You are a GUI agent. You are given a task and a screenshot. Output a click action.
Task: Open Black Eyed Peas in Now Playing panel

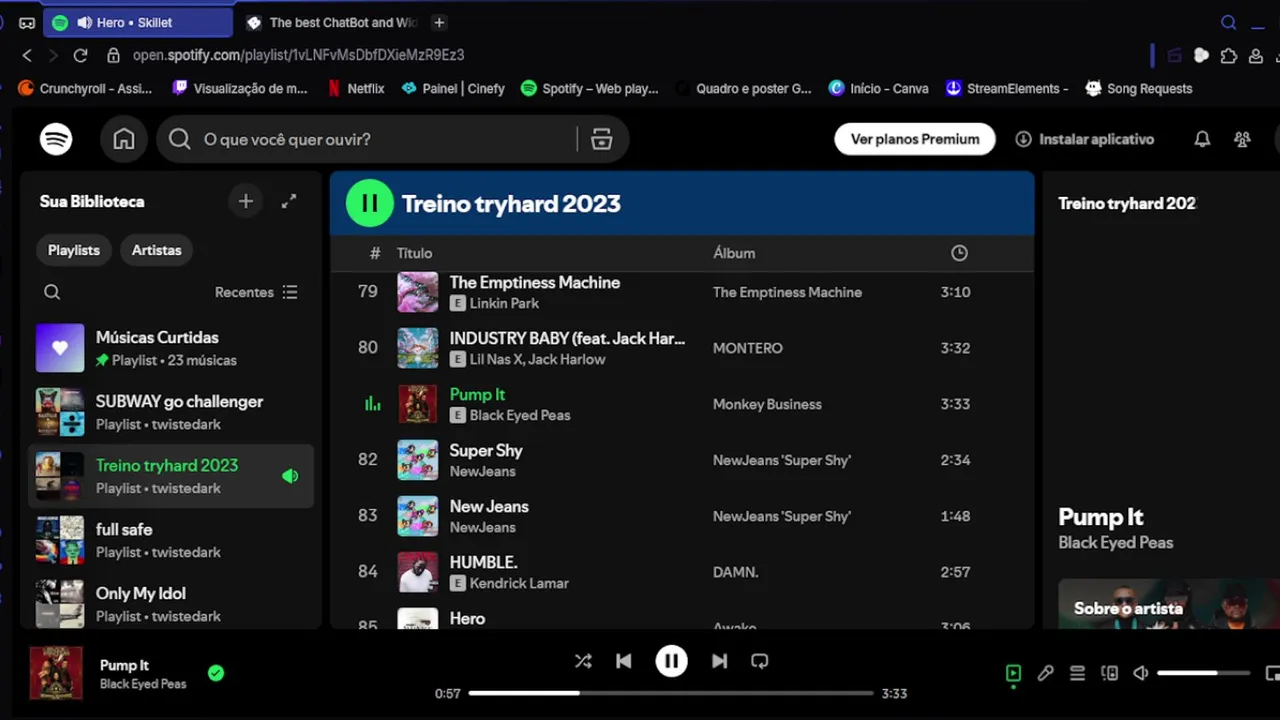pyautogui.click(x=1116, y=542)
